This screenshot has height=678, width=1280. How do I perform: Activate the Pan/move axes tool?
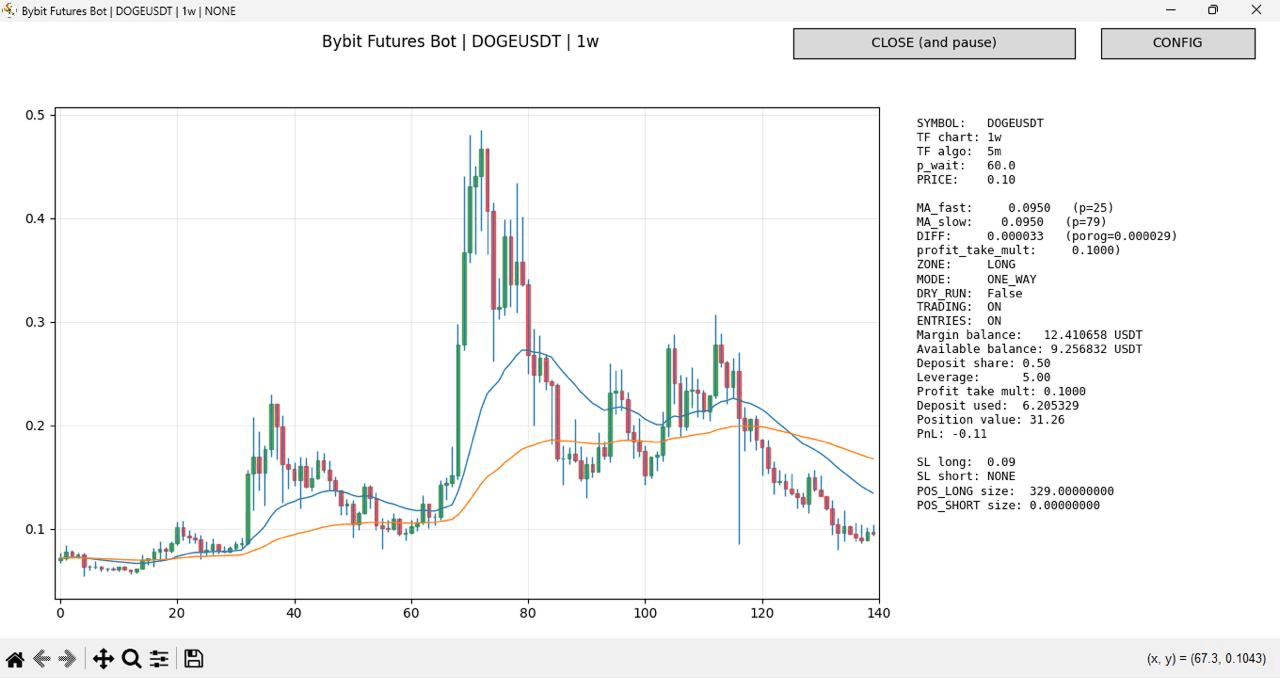click(103, 659)
